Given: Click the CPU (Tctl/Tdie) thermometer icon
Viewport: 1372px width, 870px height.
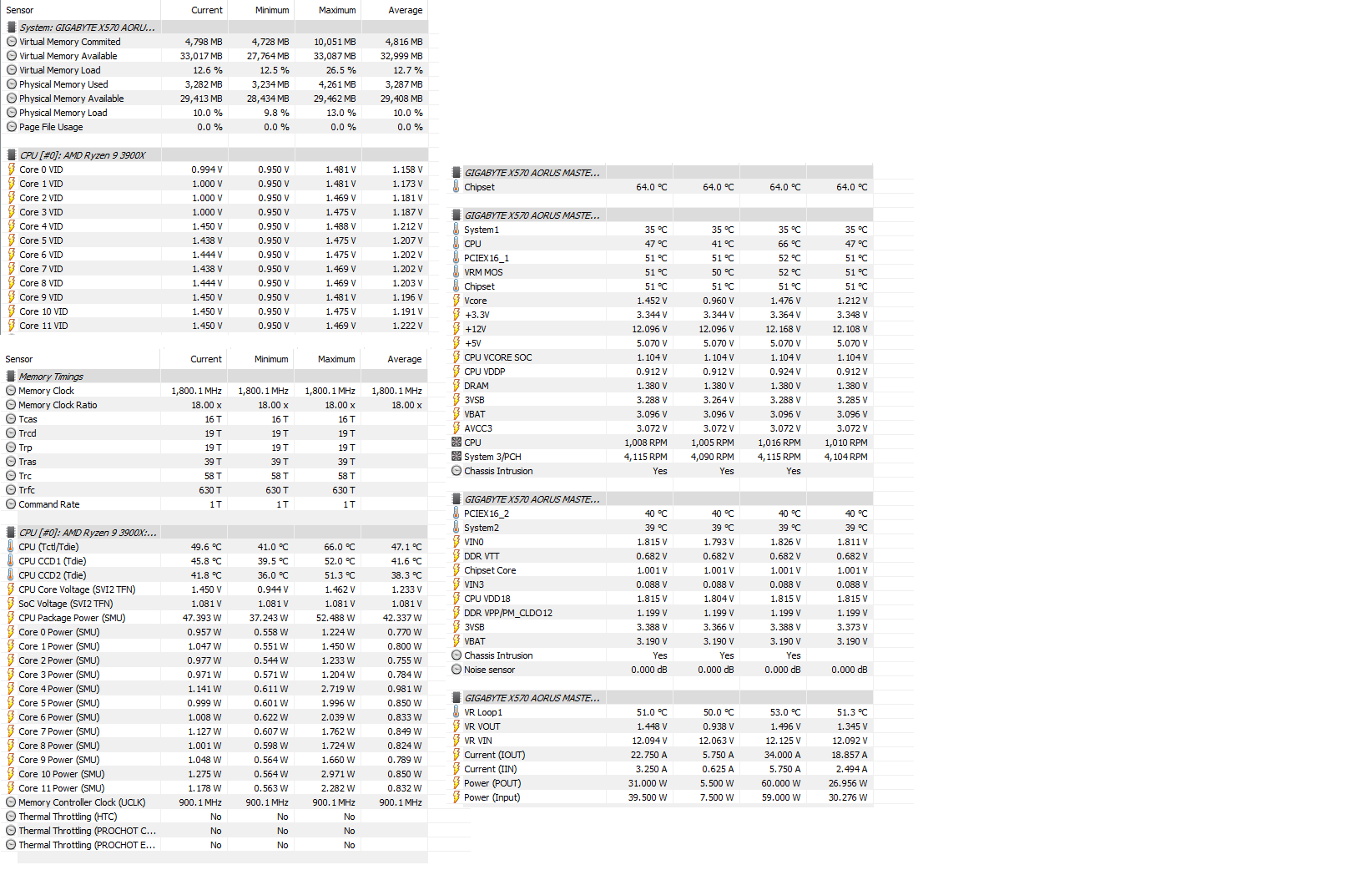Looking at the screenshot, I should tap(11, 547).
